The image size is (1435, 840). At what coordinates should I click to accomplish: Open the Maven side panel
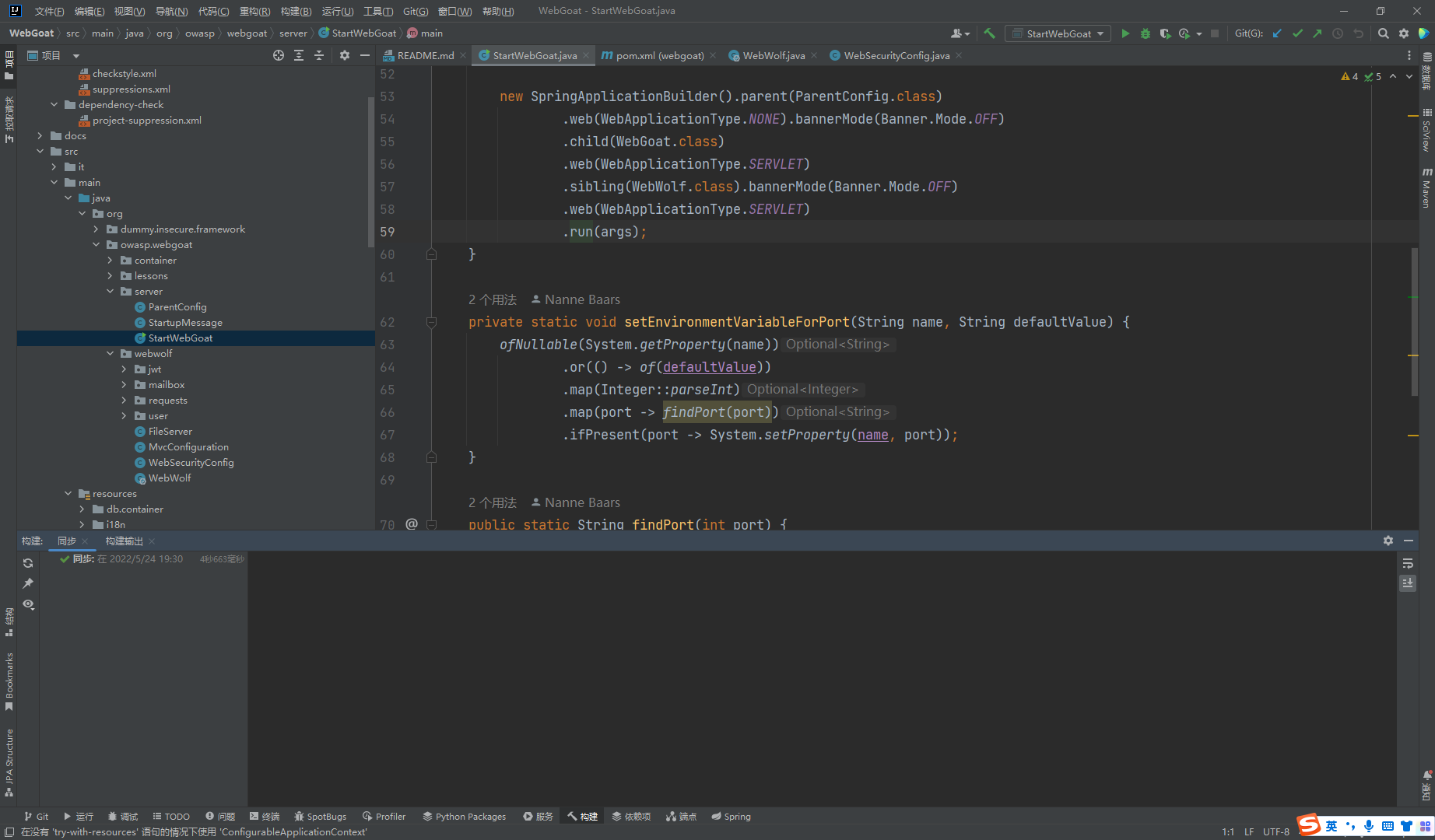(x=1426, y=187)
